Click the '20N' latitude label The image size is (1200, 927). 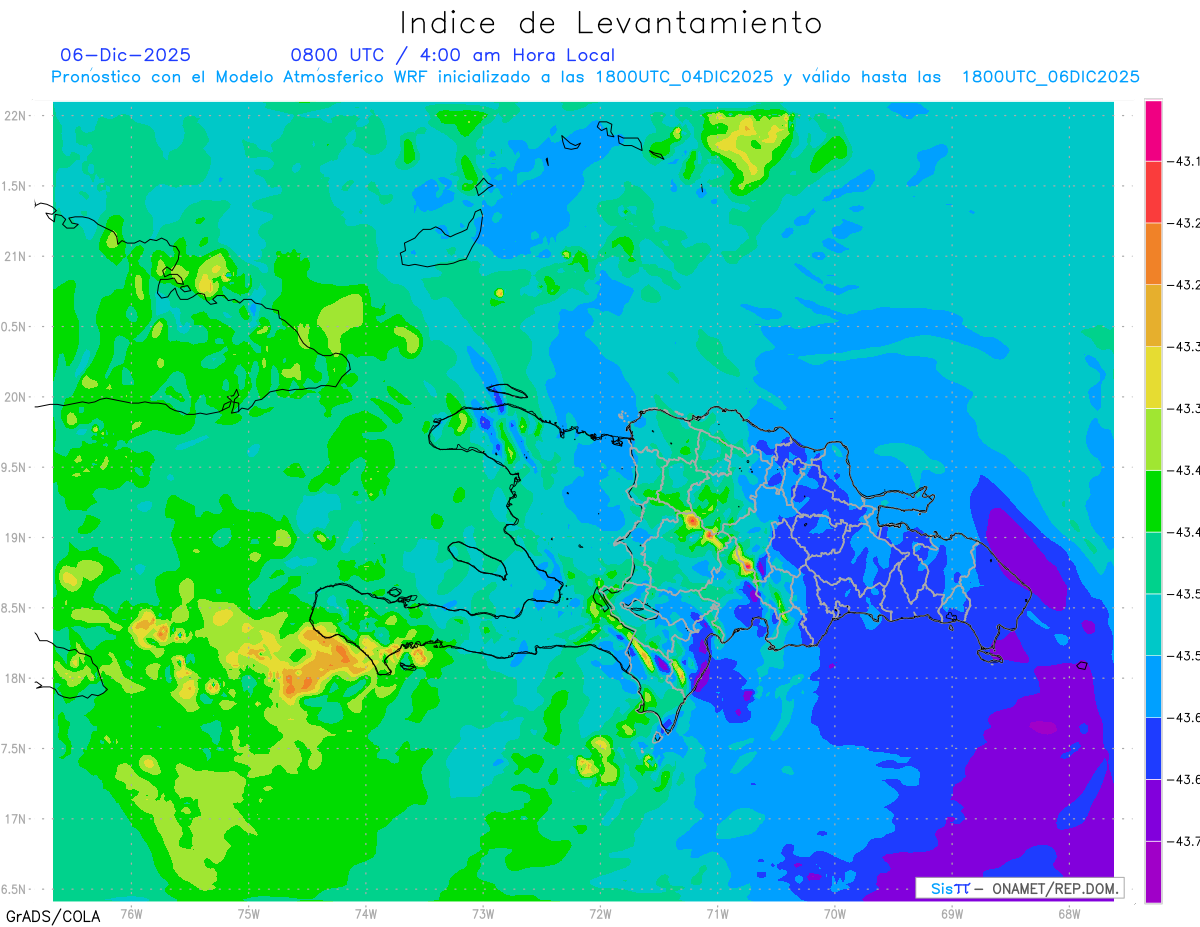coord(17,397)
